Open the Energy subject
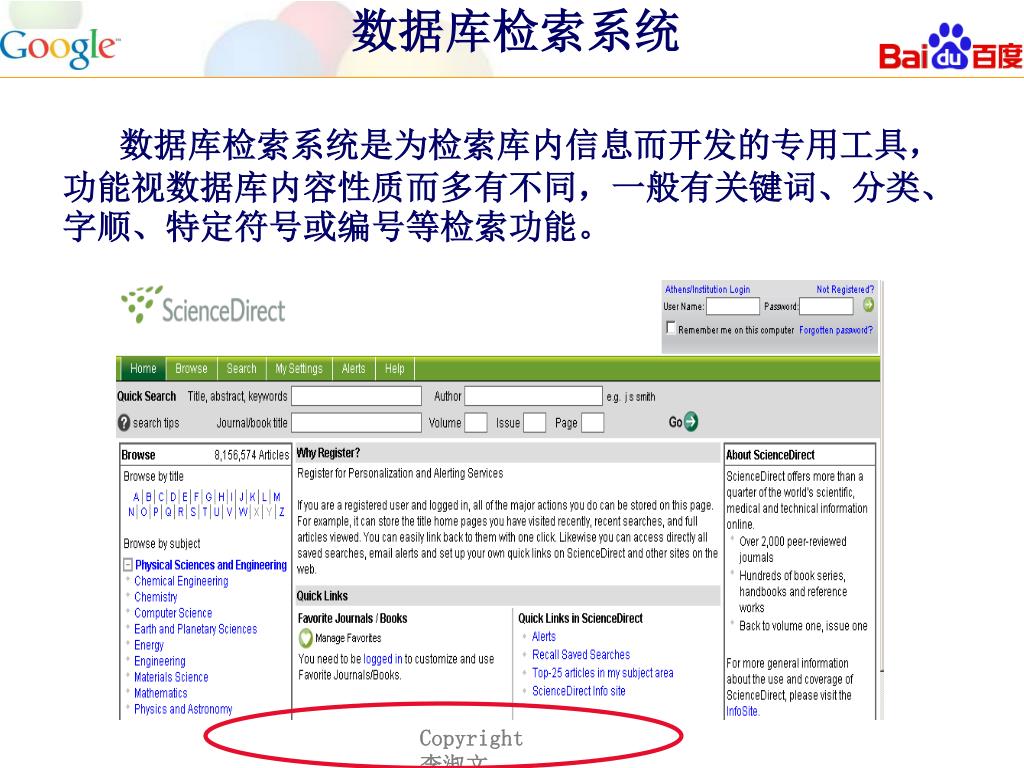The image size is (1024, 768). coord(149,645)
